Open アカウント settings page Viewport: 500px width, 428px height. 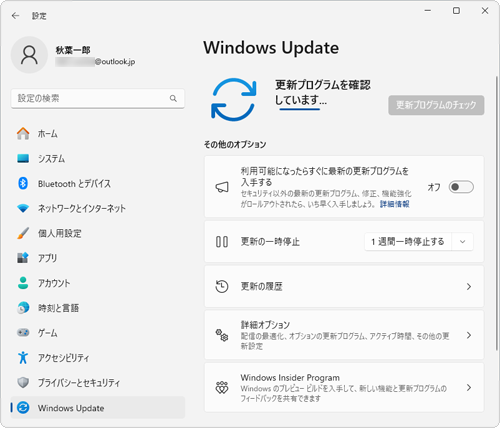coord(98,283)
